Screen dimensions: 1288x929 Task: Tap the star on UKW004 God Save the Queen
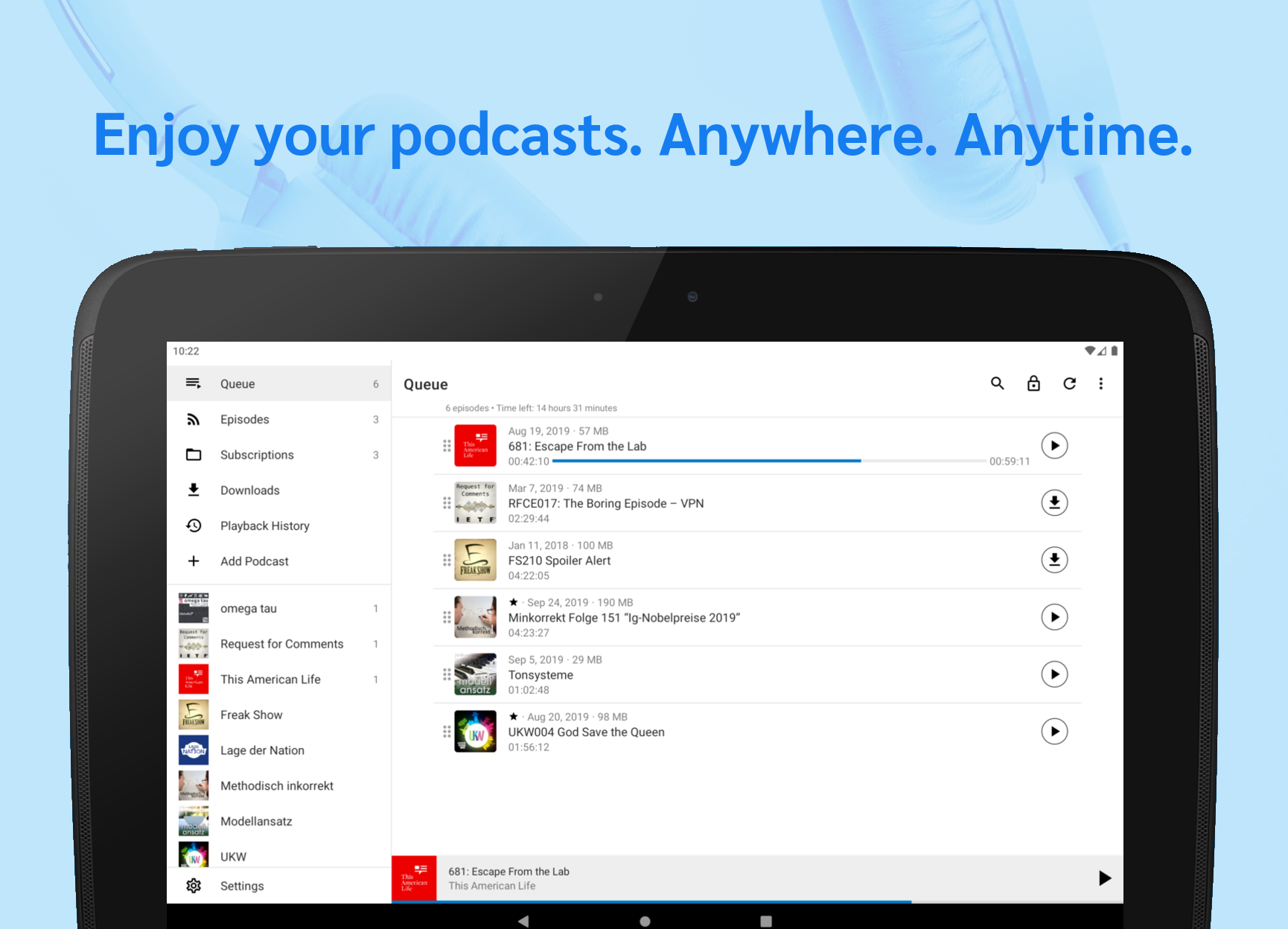514,716
